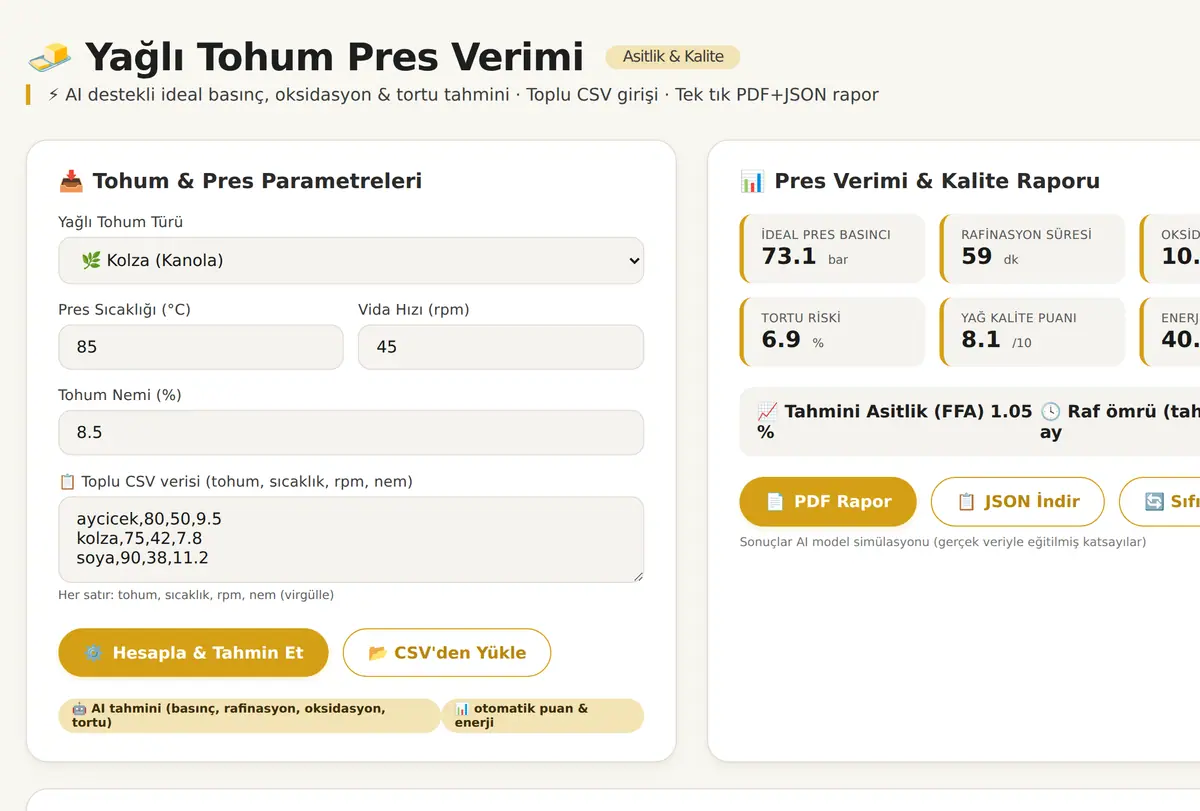1200x811 pixels.
Task: Focus the Vida Hızı rpm field
Action: (x=501, y=347)
